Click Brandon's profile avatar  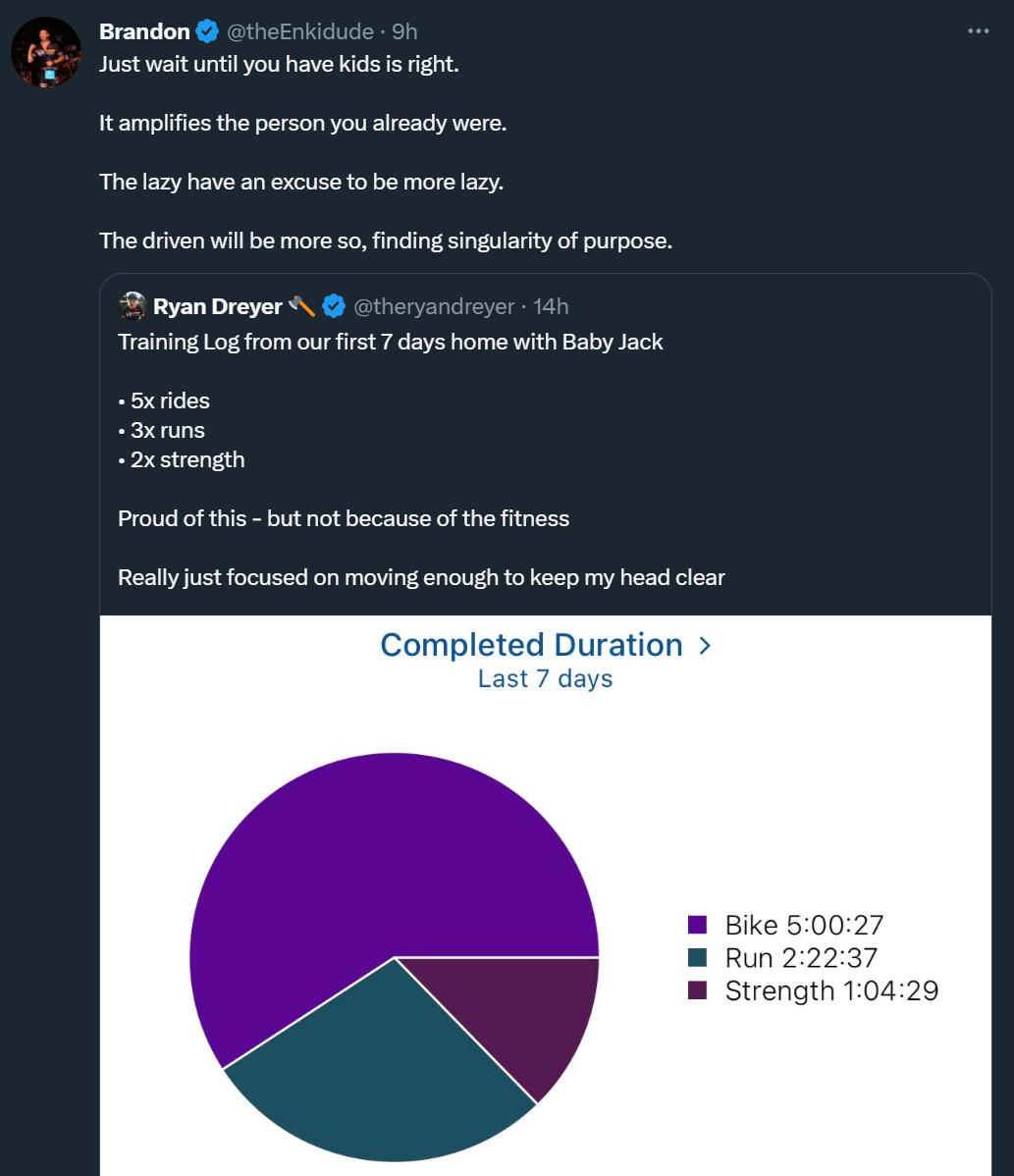point(46,52)
